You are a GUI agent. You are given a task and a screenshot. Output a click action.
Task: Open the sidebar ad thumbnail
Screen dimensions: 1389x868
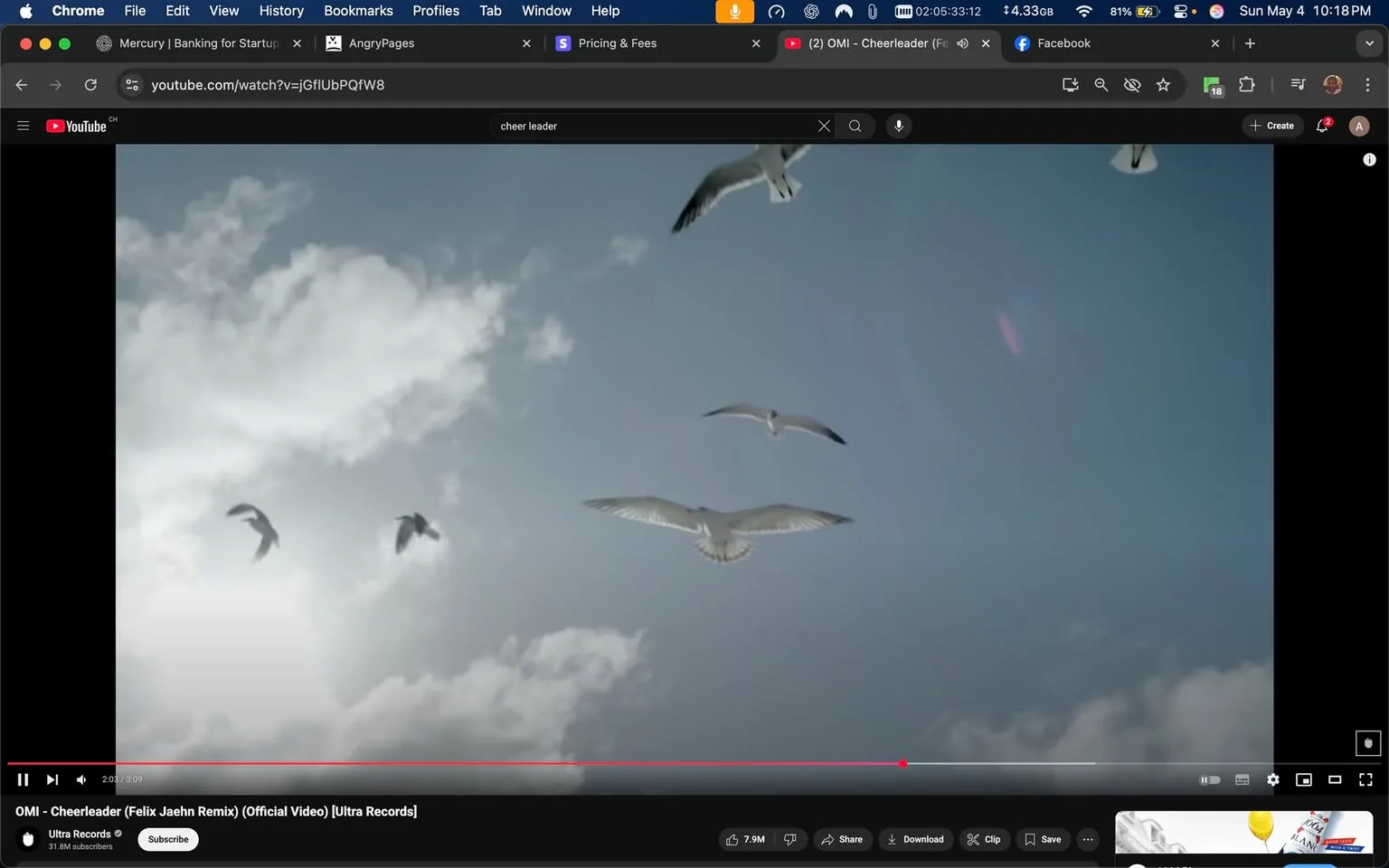(x=1244, y=832)
